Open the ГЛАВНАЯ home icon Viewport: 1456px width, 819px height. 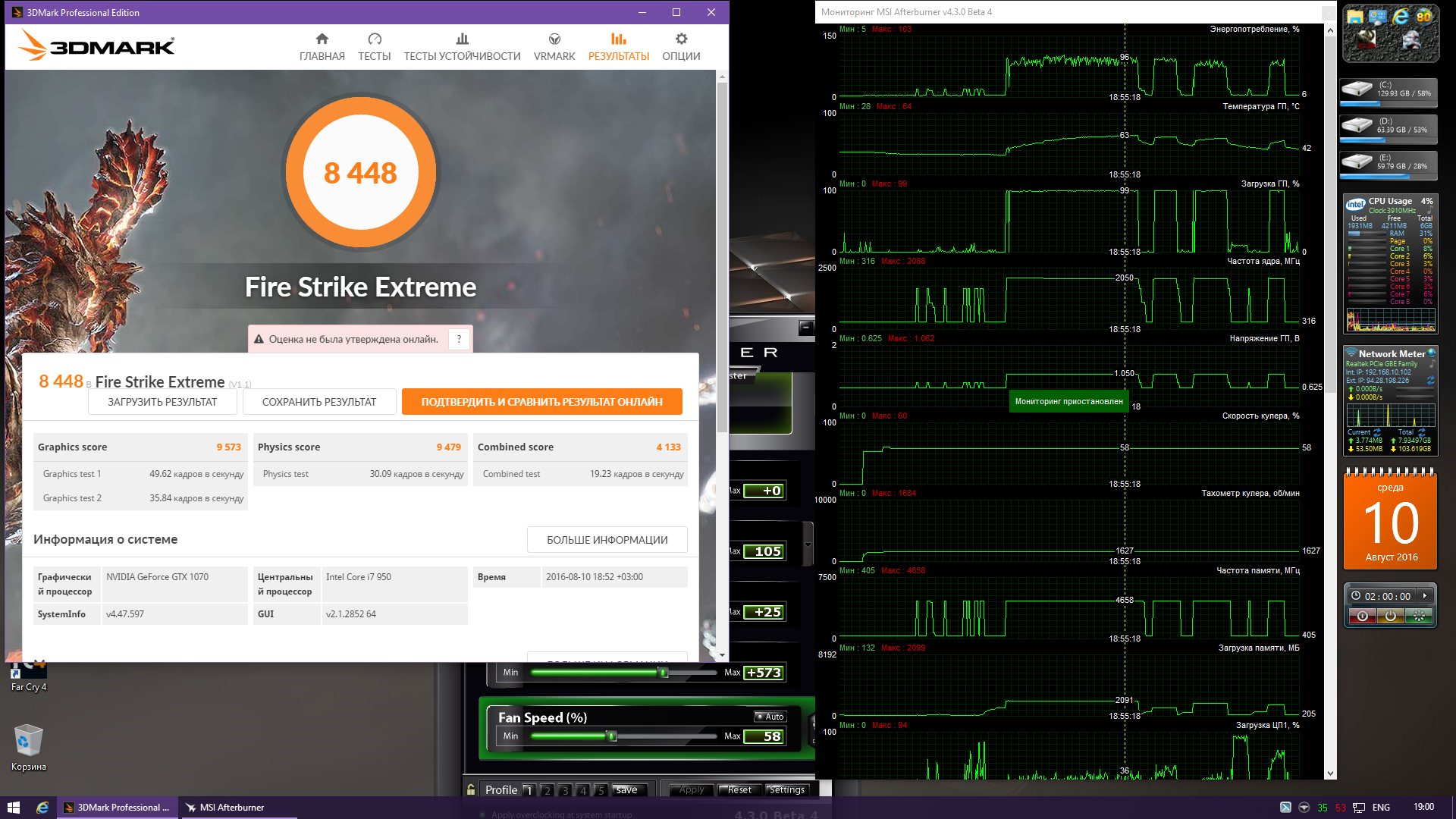(x=322, y=39)
